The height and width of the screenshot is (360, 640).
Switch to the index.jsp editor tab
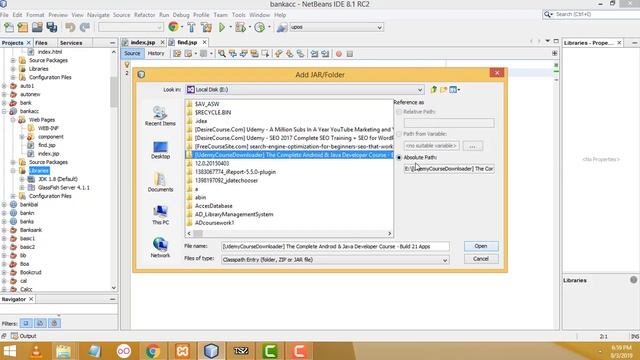(143, 42)
